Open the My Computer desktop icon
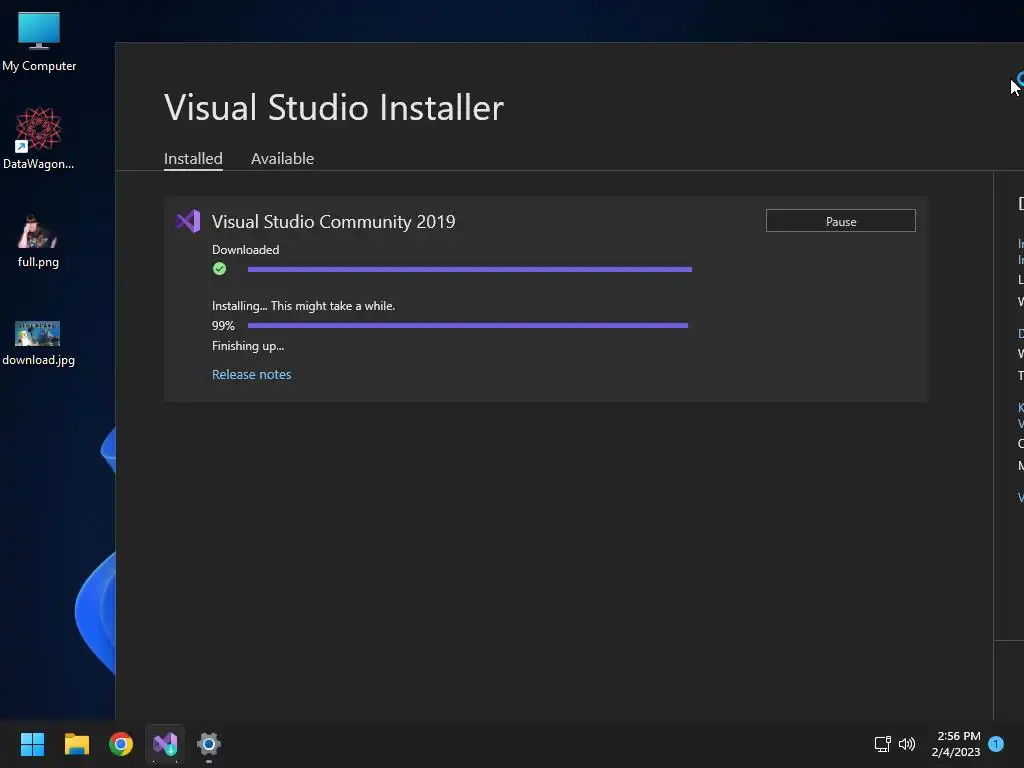 point(39,42)
